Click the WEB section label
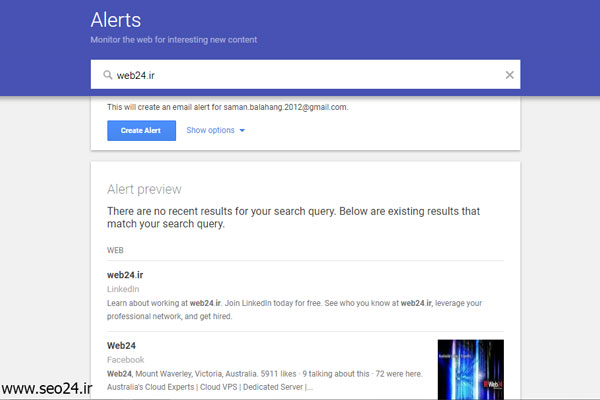Viewport: 600px width, 400px height. (115, 250)
